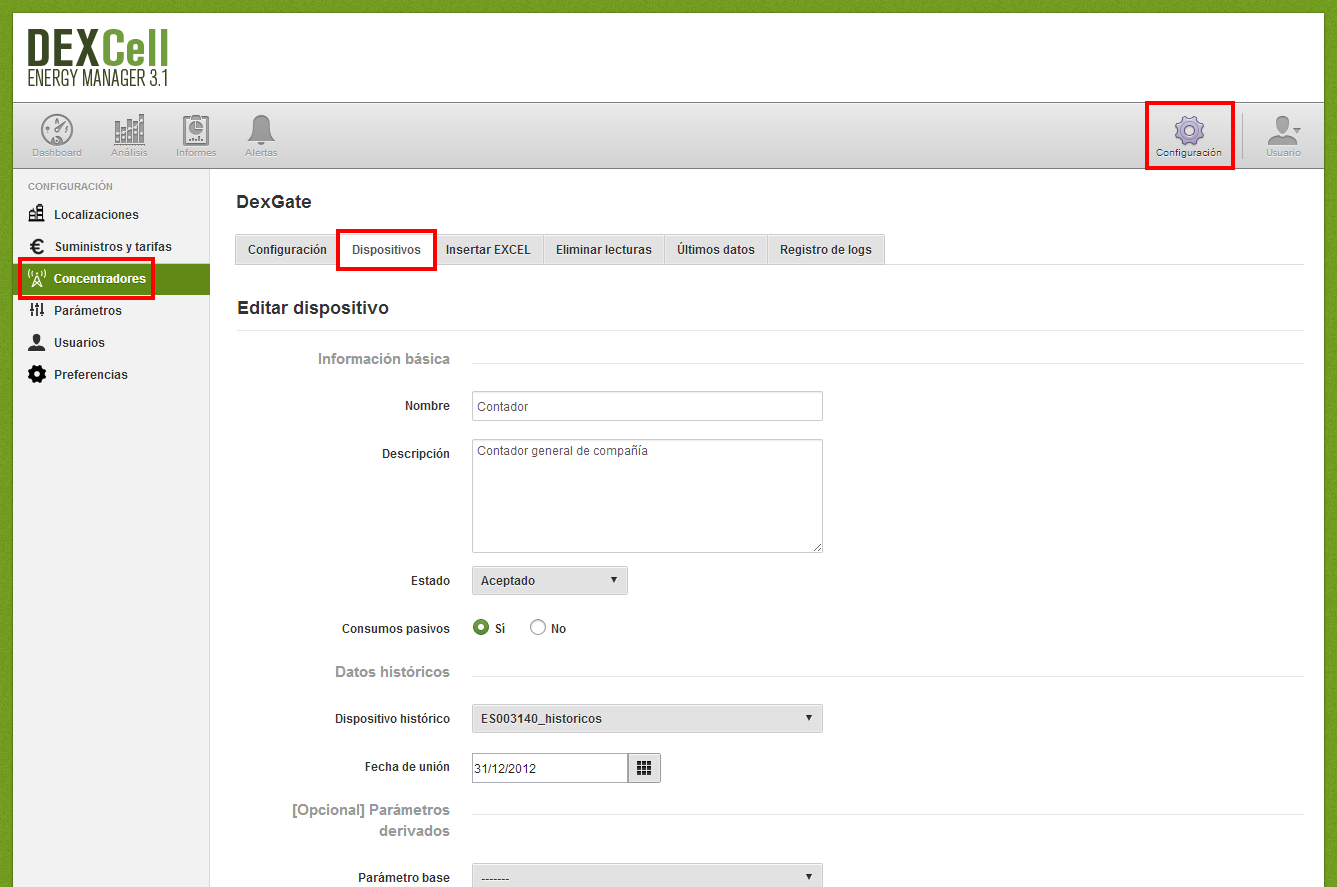Viewport: 1337px width, 887px height.
Task: Open the Análisis bar chart icon
Action: click(x=129, y=130)
